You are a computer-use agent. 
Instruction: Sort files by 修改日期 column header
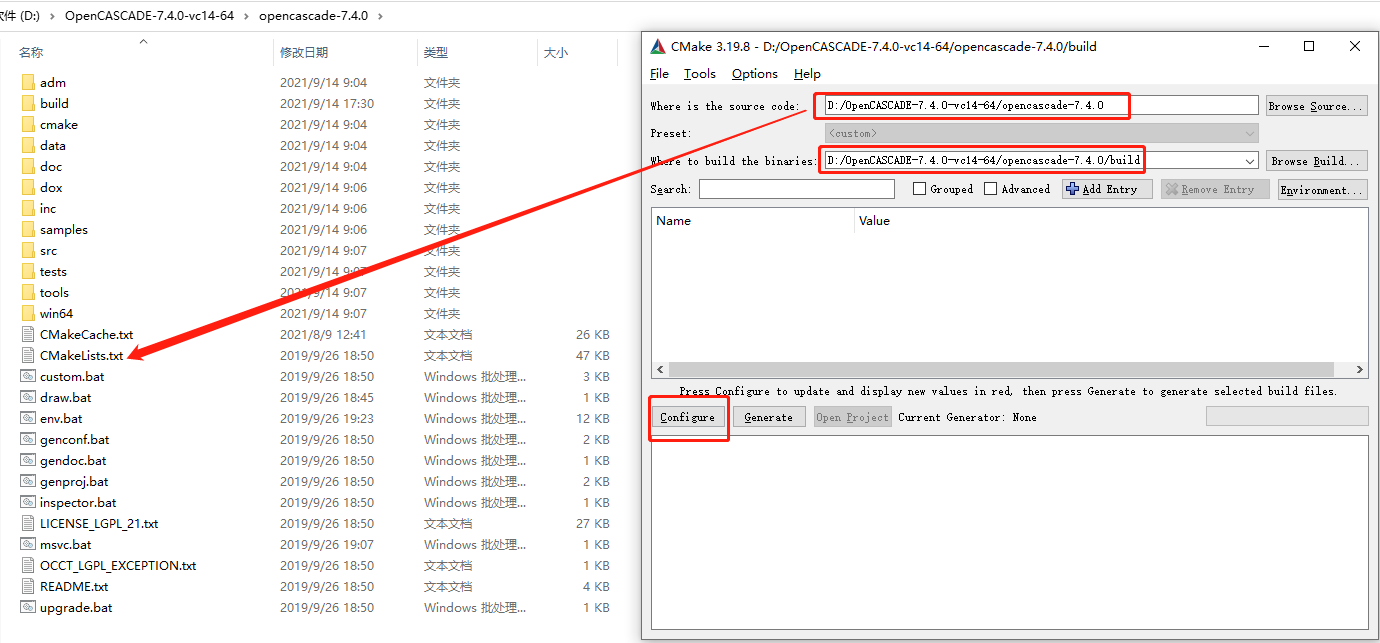pos(304,52)
